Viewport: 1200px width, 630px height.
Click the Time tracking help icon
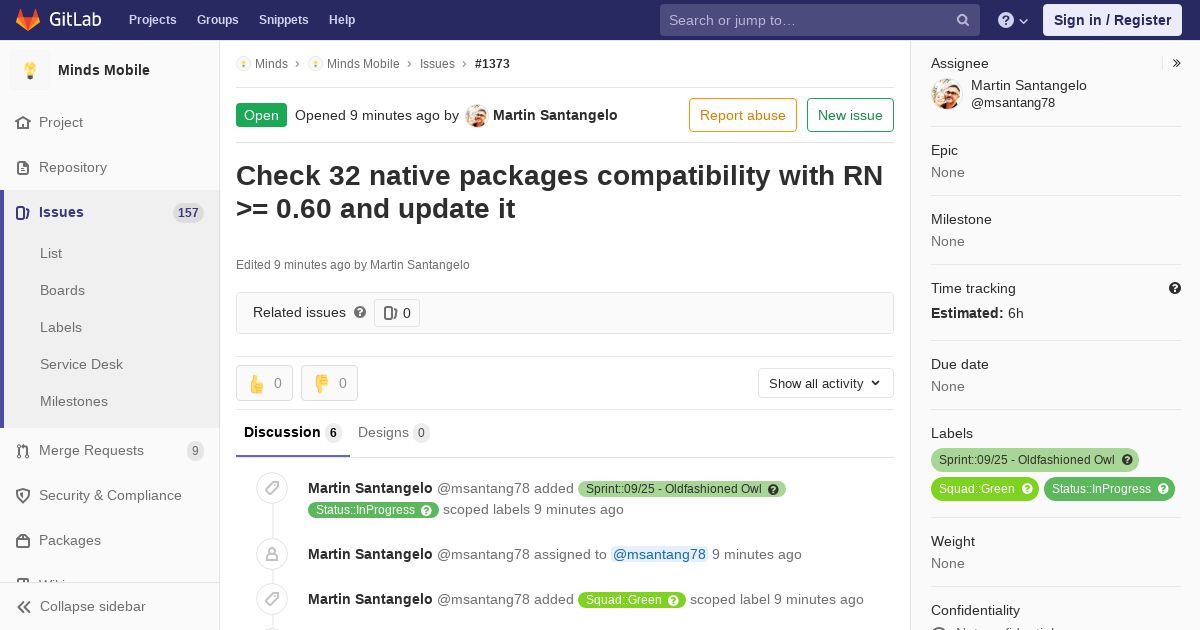coord(1175,288)
